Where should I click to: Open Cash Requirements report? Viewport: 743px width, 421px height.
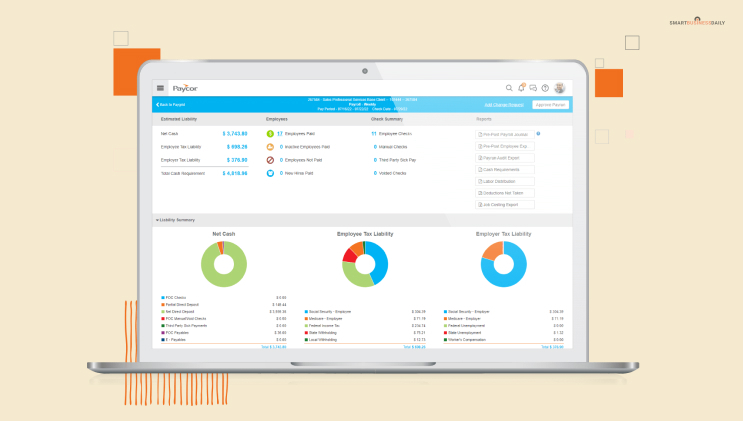(x=505, y=170)
